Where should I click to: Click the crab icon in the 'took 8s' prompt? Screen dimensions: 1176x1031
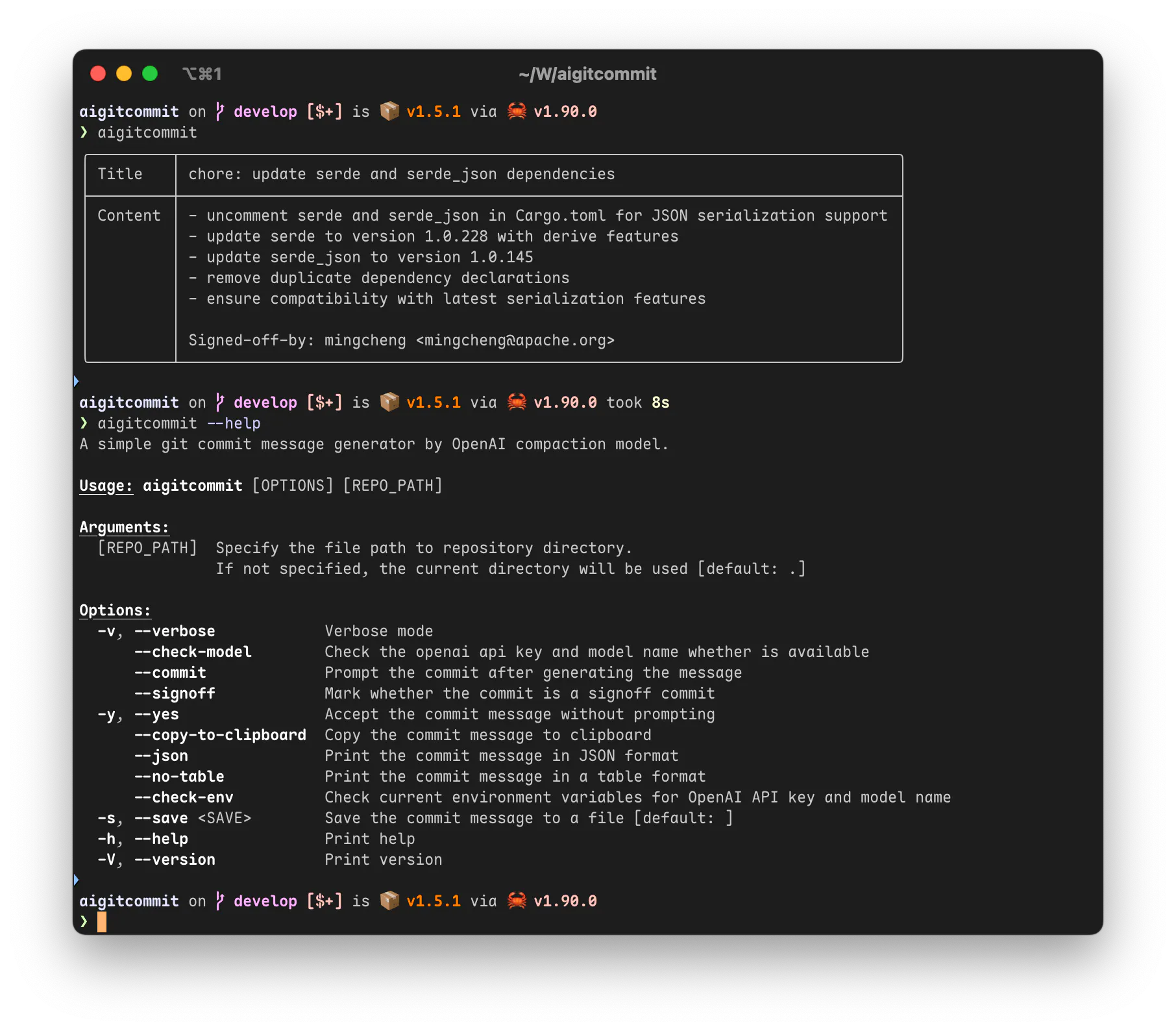[x=517, y=402]
